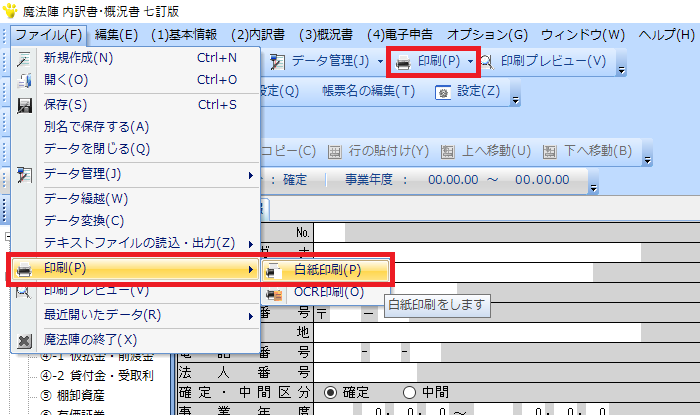Click the No. input field

coord(329,232)
